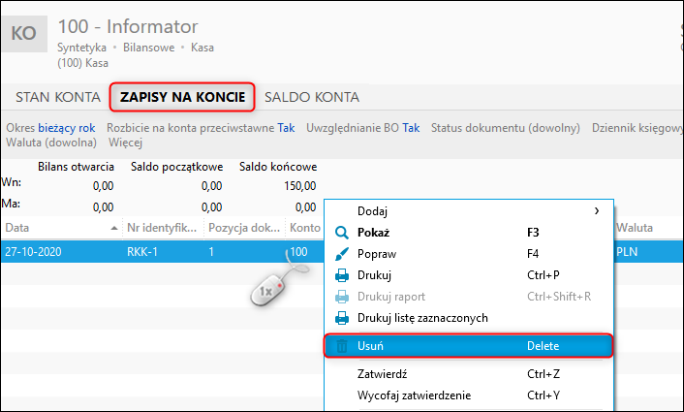
Task: Toggle Uwzględnianie BO Tak filter
Action: [363, 128]
